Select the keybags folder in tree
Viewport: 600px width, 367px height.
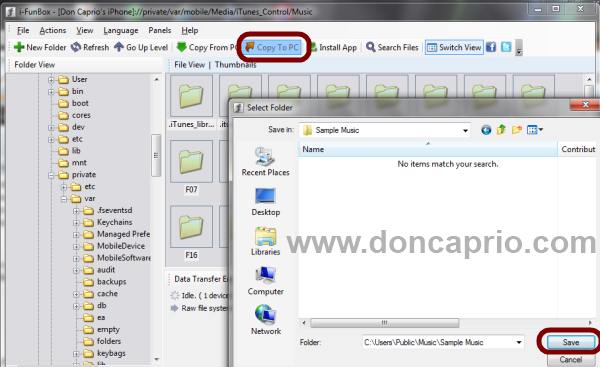111,353
